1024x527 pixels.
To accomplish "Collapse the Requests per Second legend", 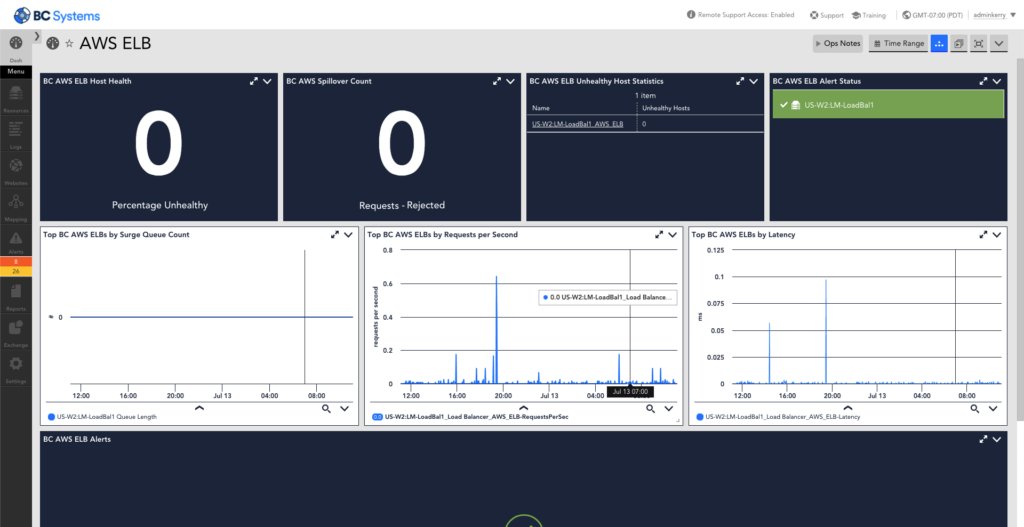I will pyautogui.click(x=523, y=408).
